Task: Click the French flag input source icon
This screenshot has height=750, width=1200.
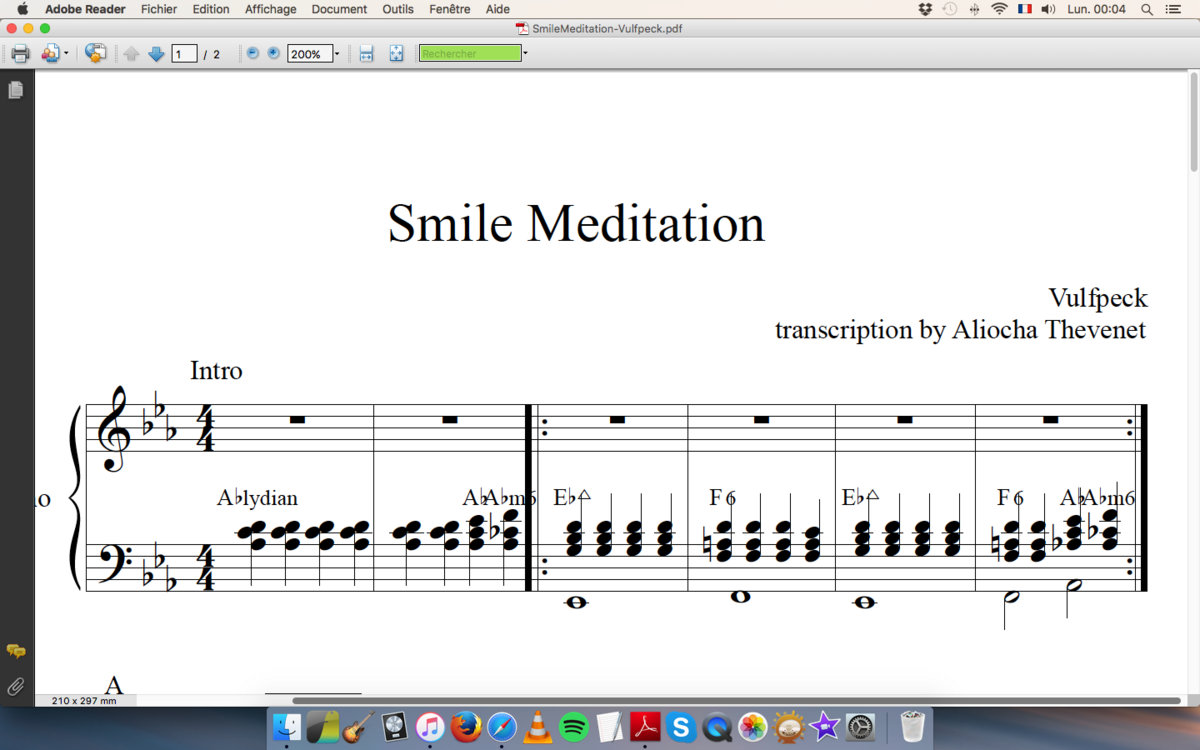Action: (x=1024, y=9)
